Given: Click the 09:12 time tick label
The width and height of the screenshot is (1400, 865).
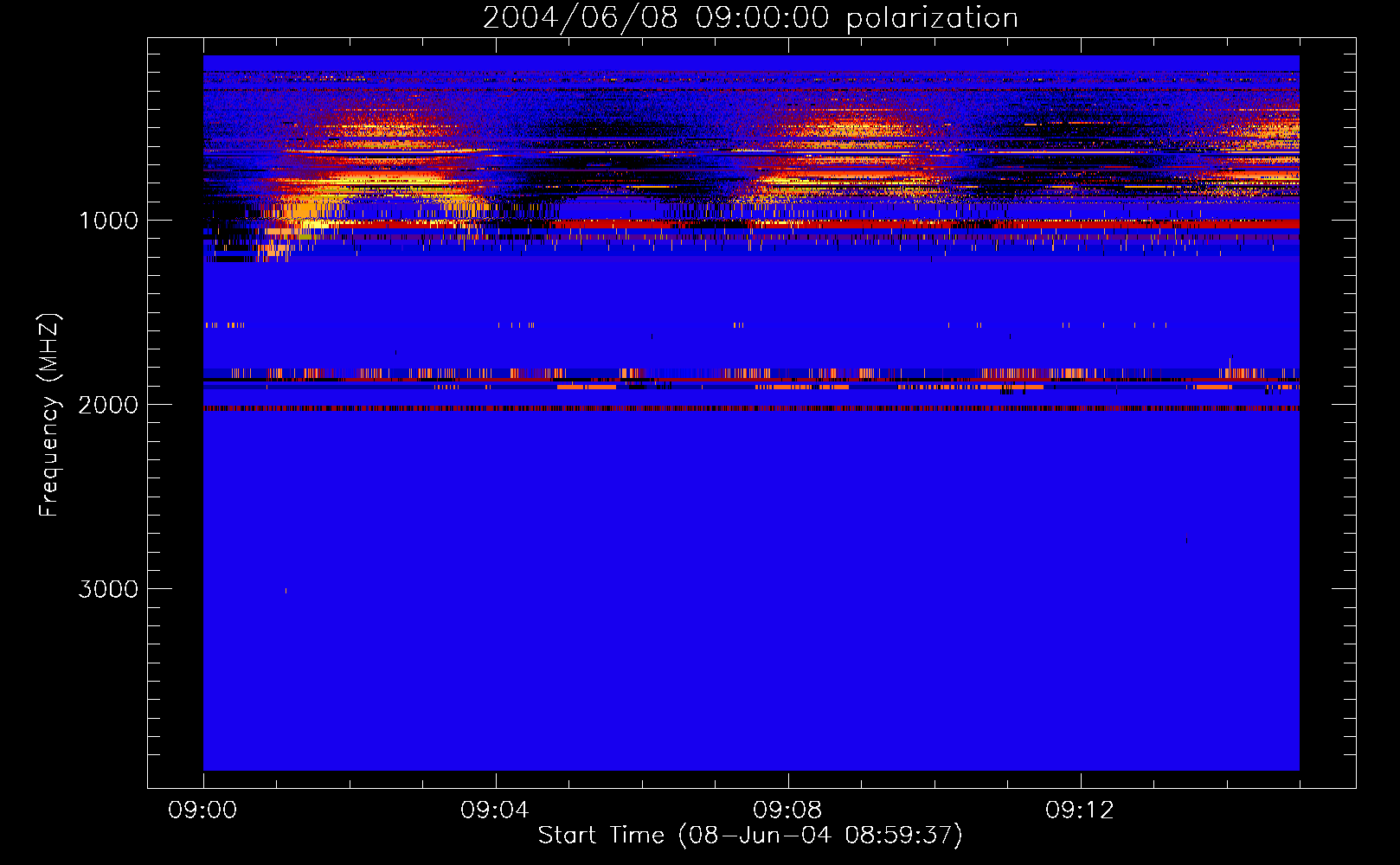Looking at the screenshot, I should pyautogui.click(x=1080, y=810).
